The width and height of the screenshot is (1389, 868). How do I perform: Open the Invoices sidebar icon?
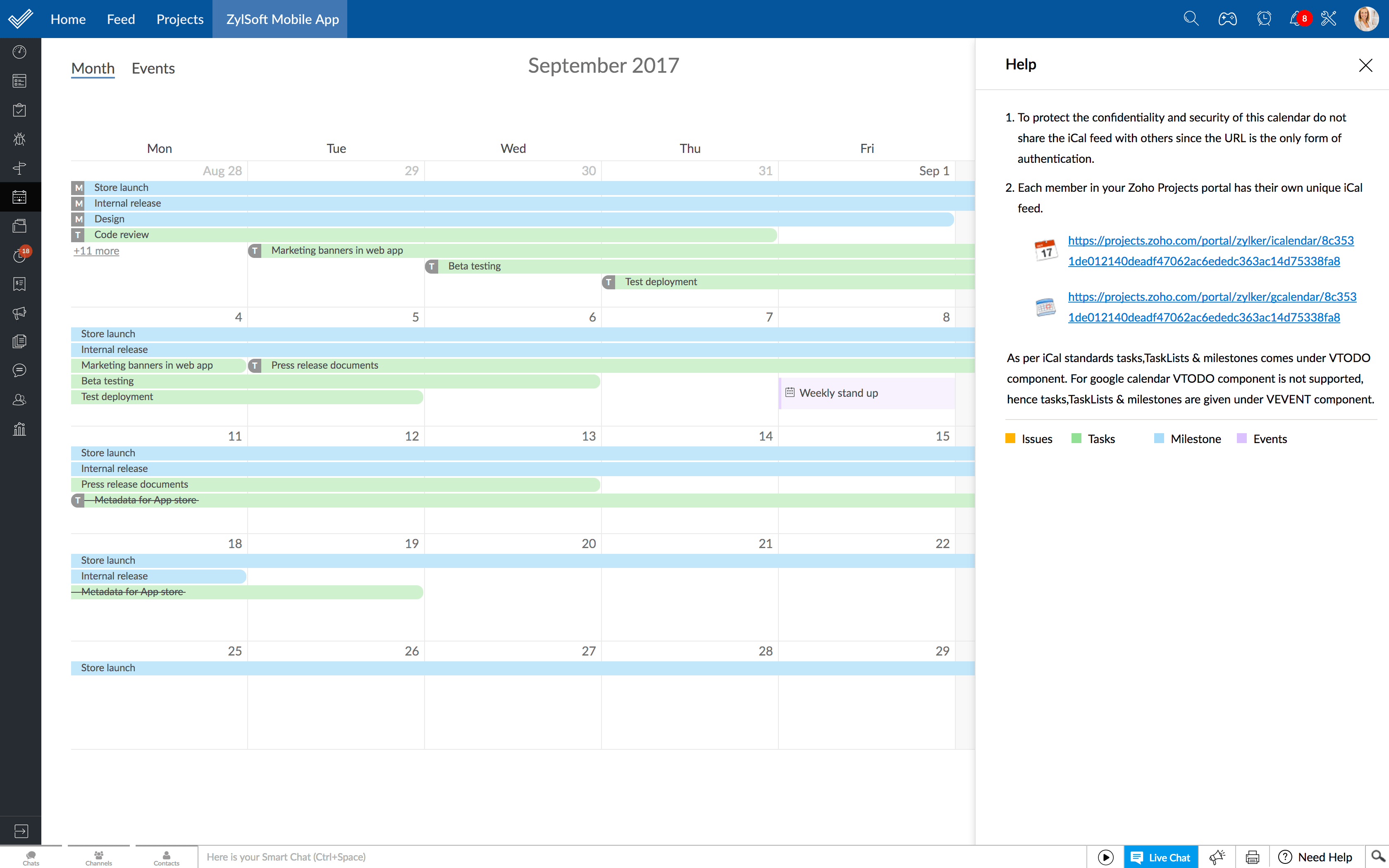coord(19,284)
